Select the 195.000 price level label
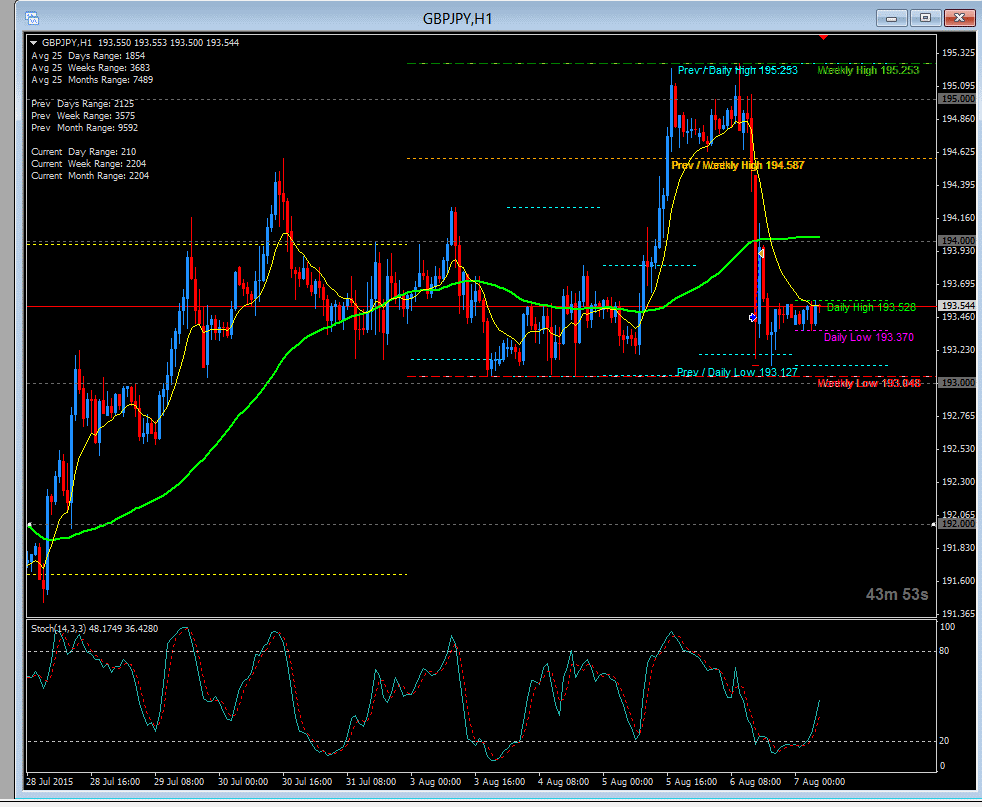Viewport: 982px width, 807px height. (x=957, y=99)
